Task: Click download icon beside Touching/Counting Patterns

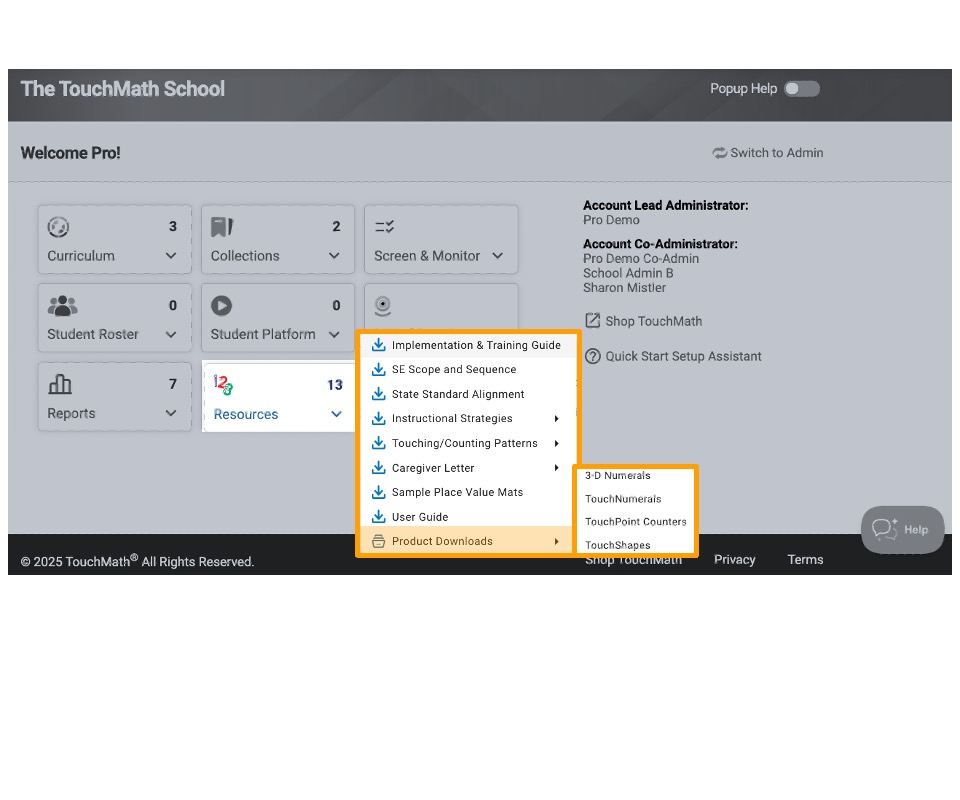Action: pyautogui.click(x=379, y=443)
